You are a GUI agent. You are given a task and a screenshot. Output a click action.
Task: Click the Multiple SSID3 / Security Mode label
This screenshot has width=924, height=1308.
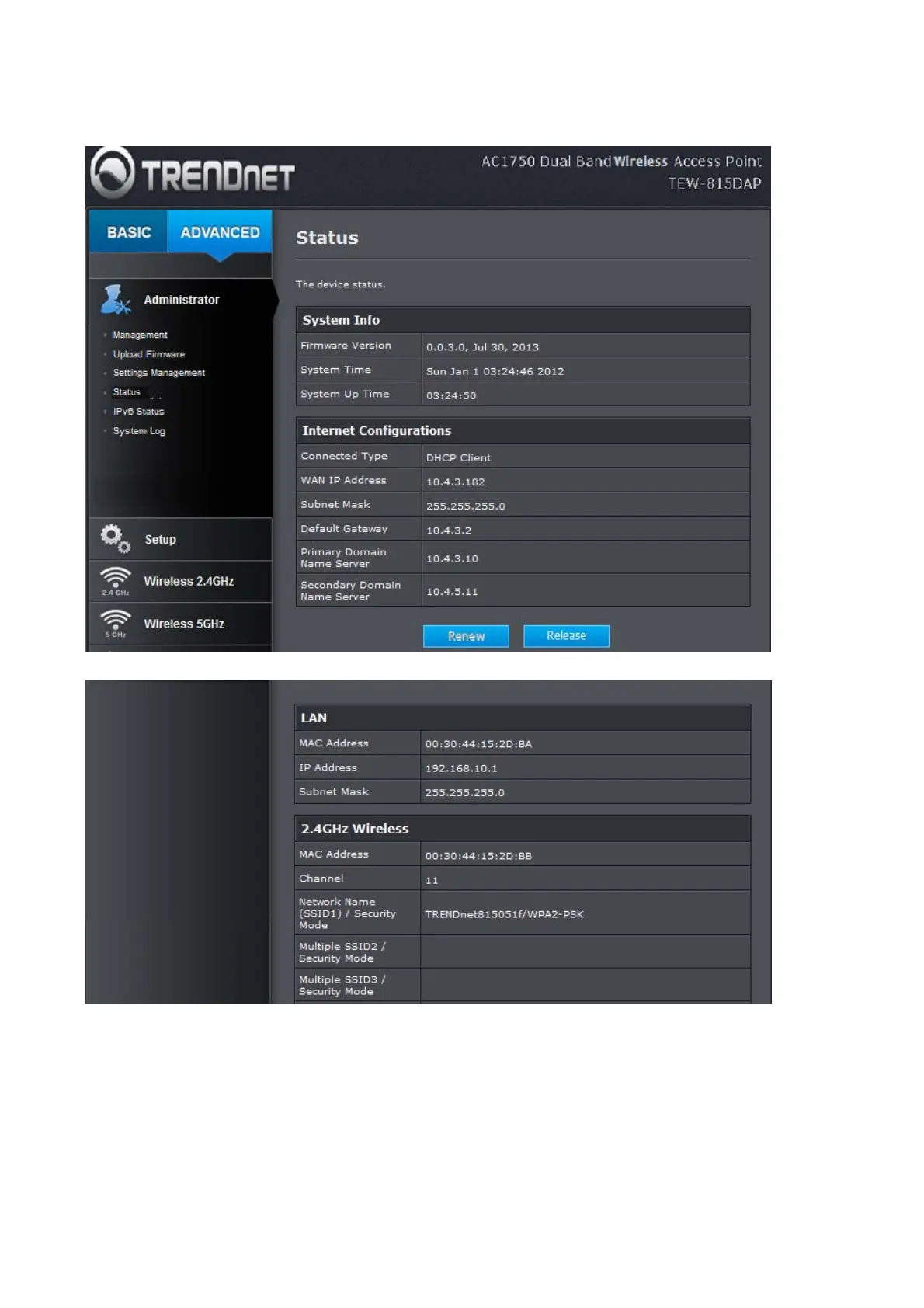tap(342, 985)
